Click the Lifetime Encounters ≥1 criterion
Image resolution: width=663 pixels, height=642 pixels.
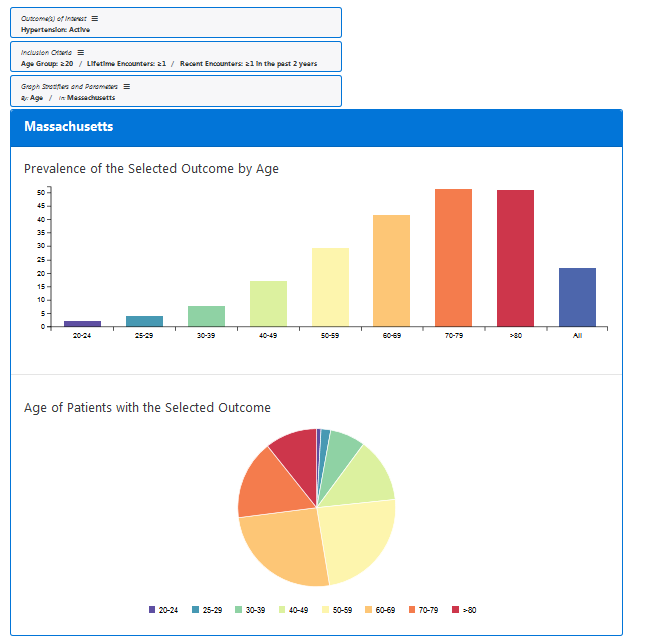(126, 63)
